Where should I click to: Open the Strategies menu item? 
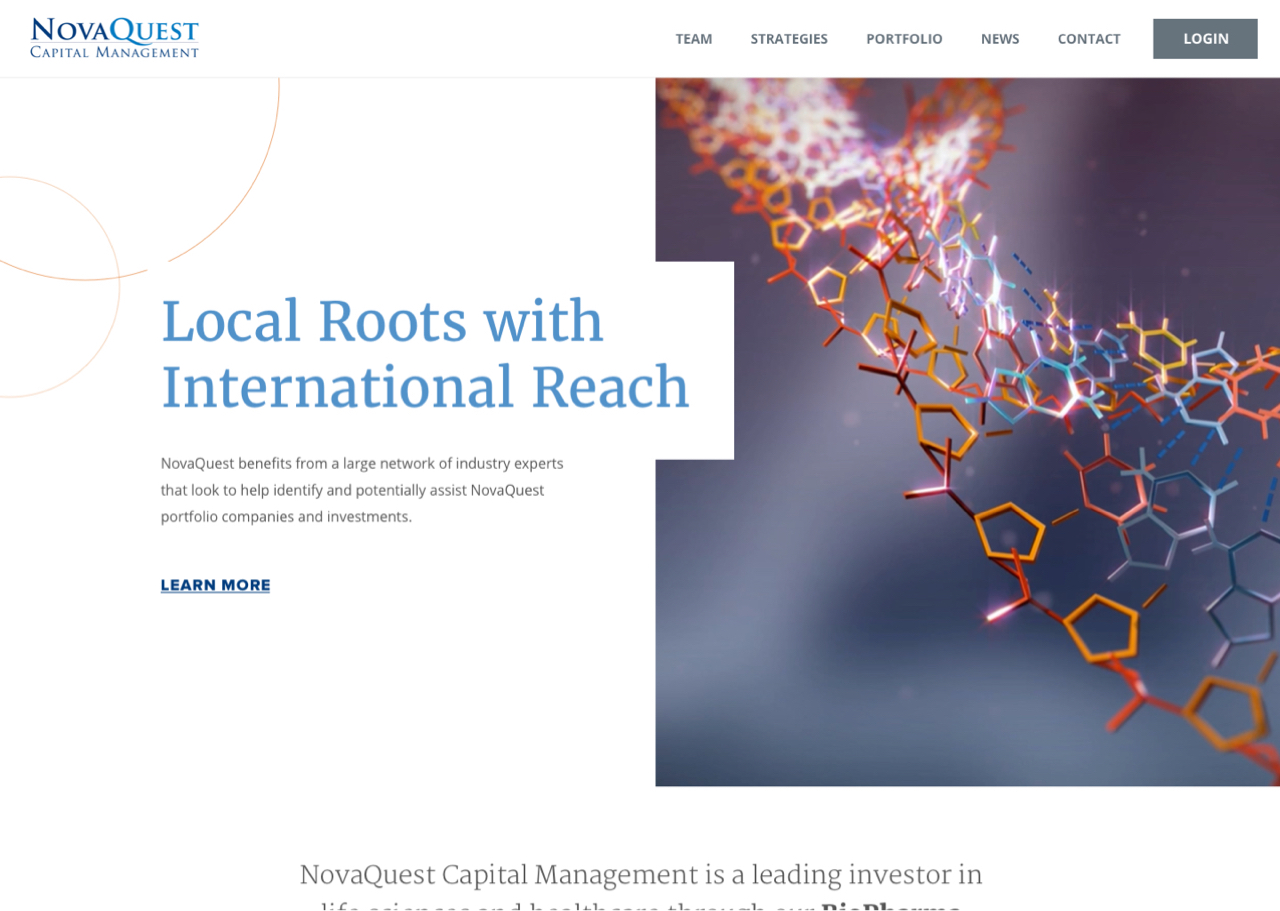click(789, 39)
